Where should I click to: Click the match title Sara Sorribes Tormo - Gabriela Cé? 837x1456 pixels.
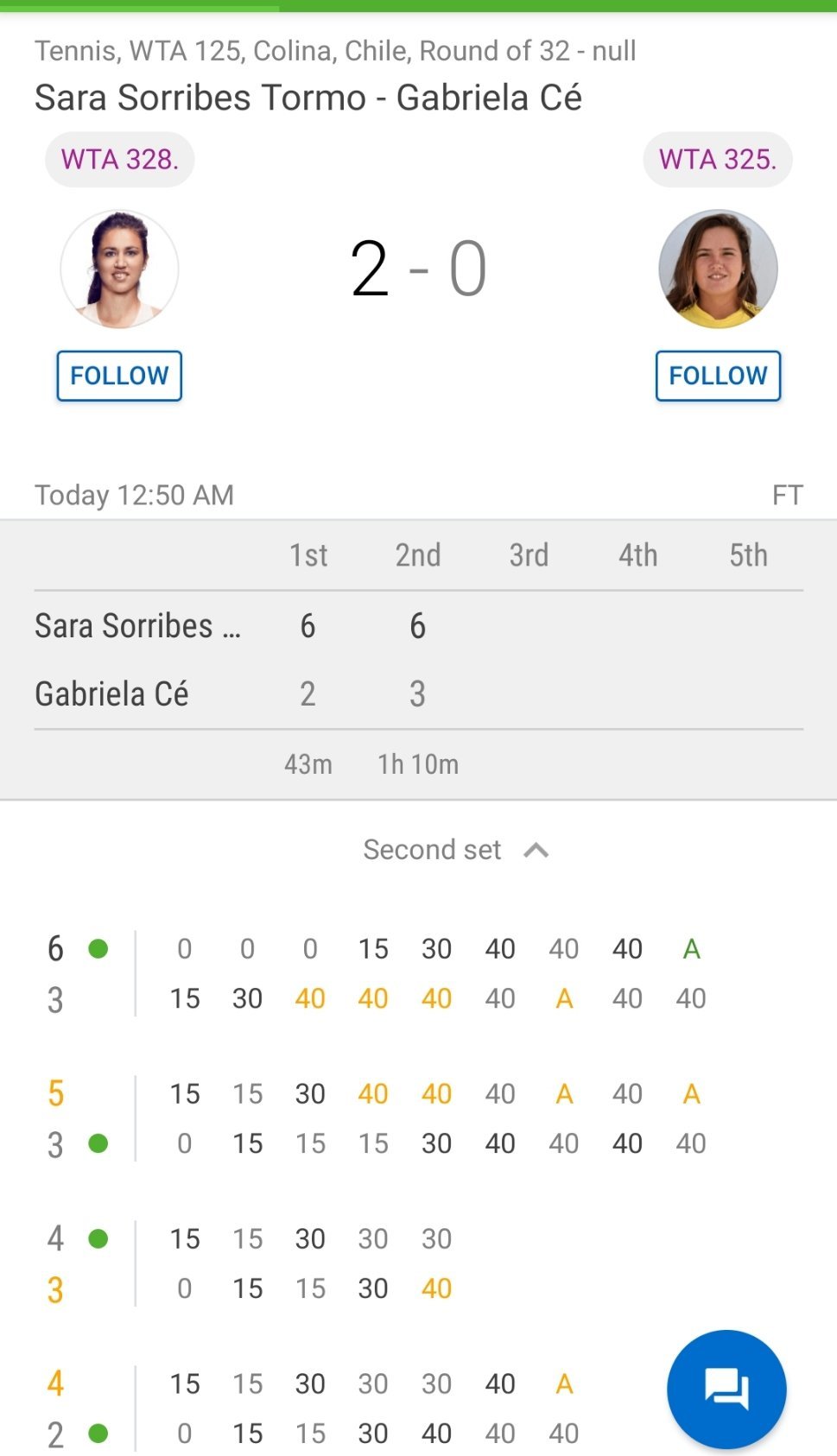308,98
